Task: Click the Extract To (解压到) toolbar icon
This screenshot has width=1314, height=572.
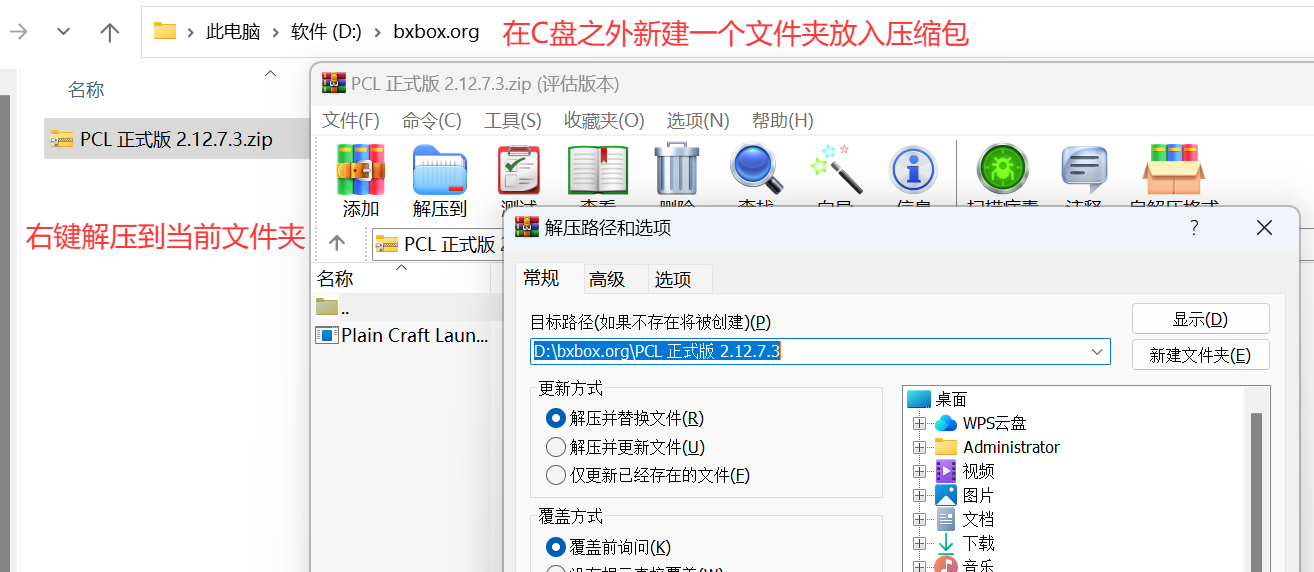Action: pyautogui.click(x=440, y=170)
